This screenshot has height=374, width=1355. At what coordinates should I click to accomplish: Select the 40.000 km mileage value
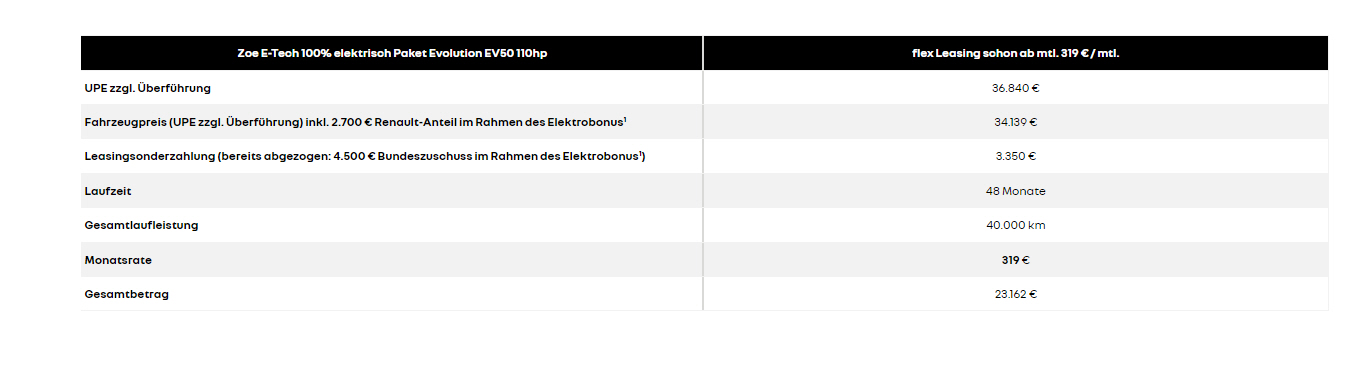click(1015, 225)
